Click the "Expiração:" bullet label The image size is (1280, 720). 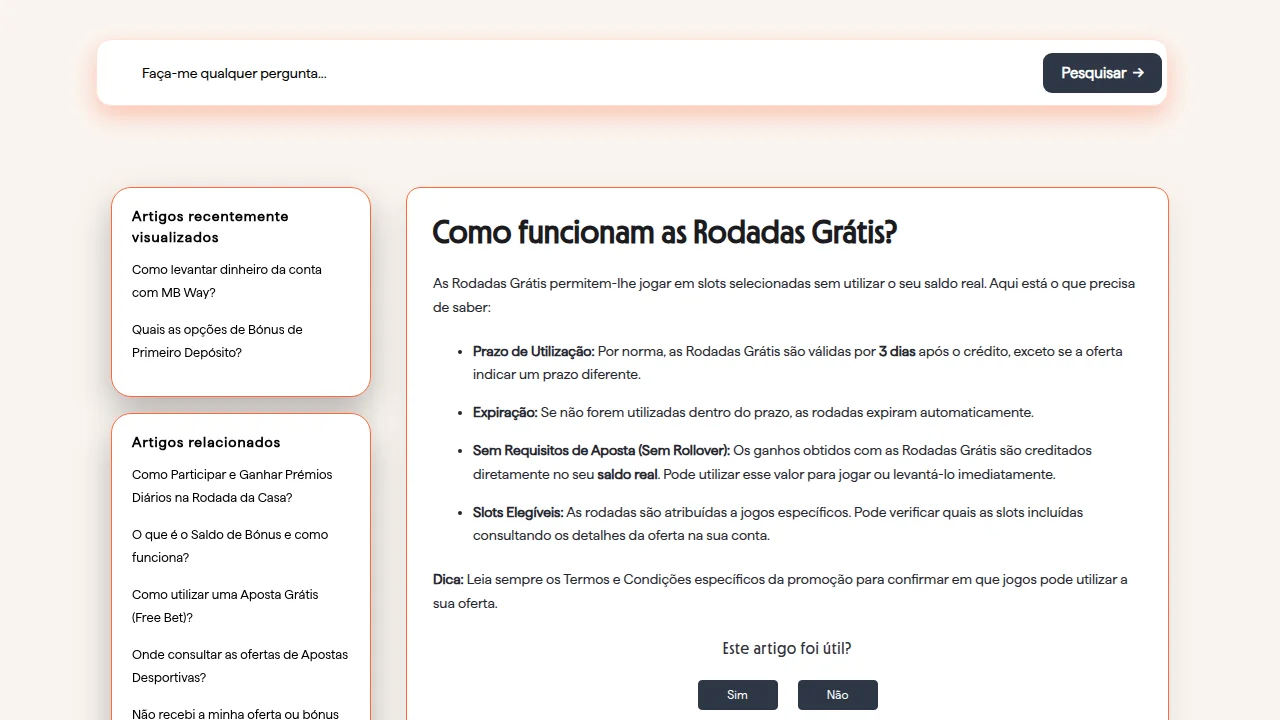(x=505, y=412)
